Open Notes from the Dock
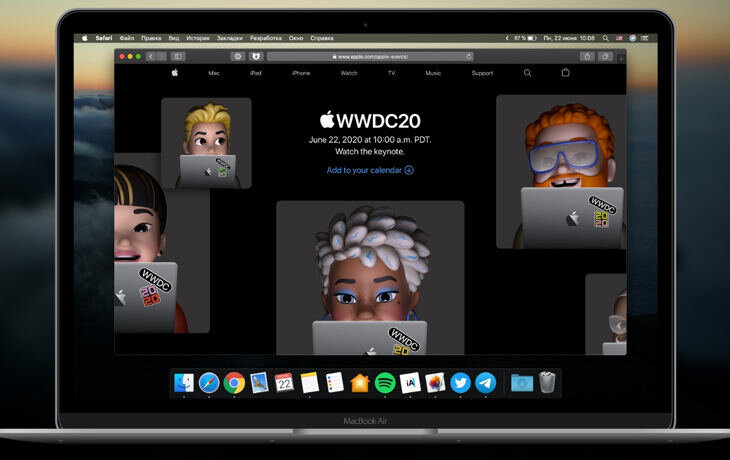The image size is (730, 460). click(x=310, y=383)
